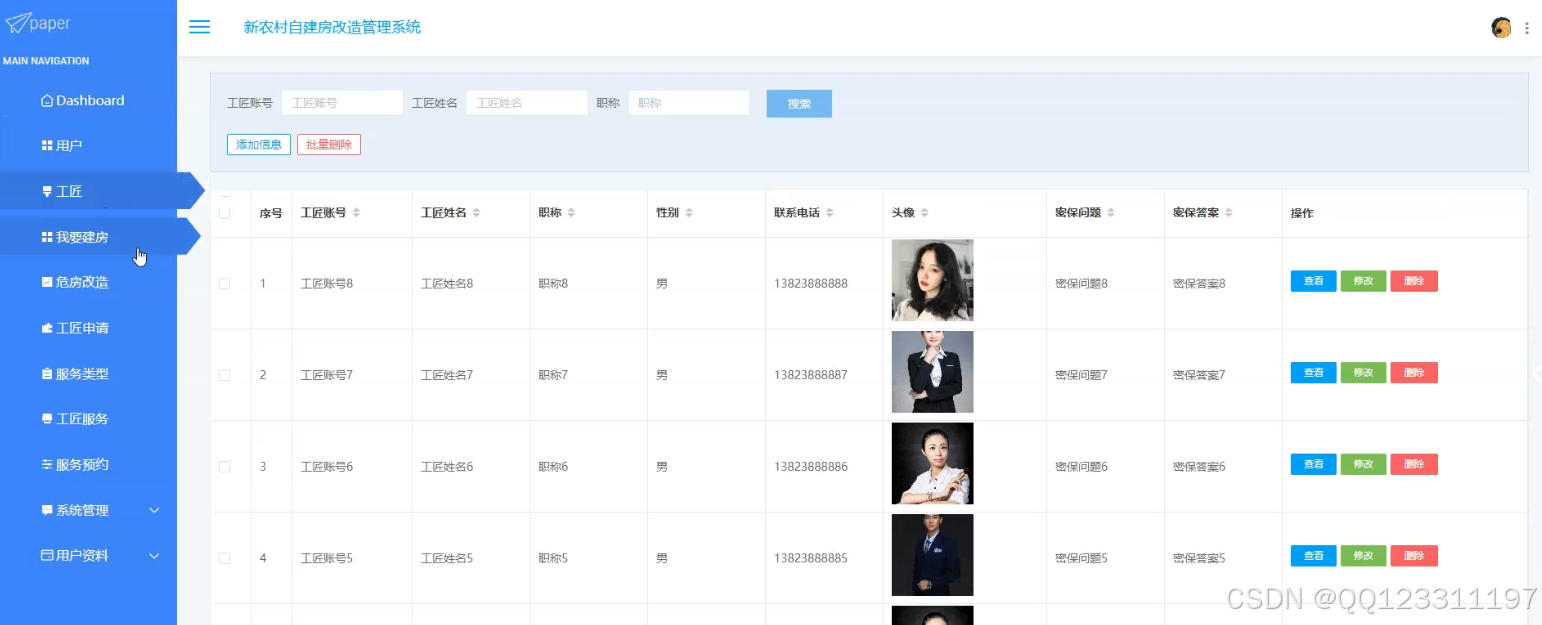Click the icon beside 工匠 menu

[x=46, y=191]
